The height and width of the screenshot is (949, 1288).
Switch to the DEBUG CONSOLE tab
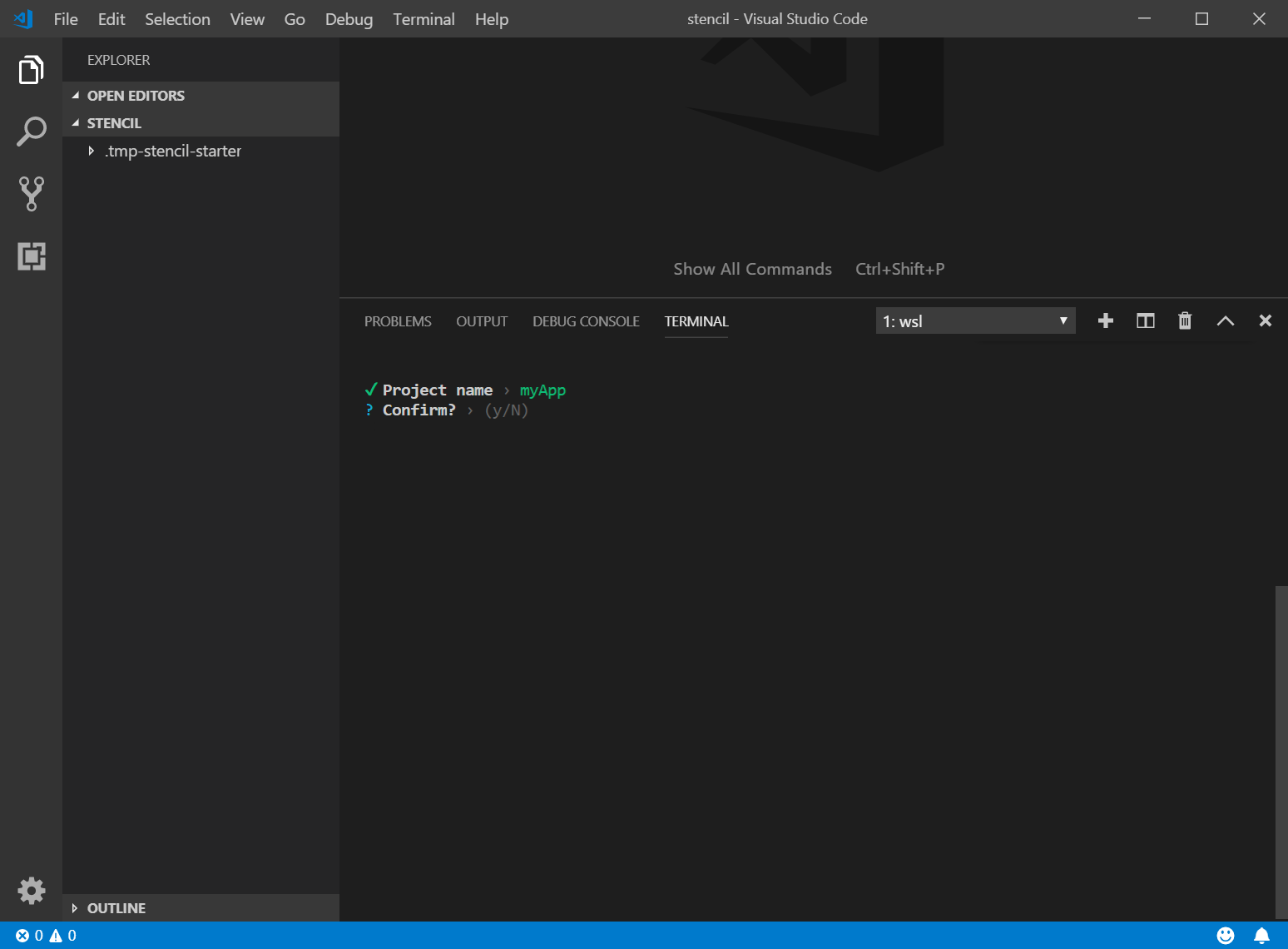pos(586,321)
